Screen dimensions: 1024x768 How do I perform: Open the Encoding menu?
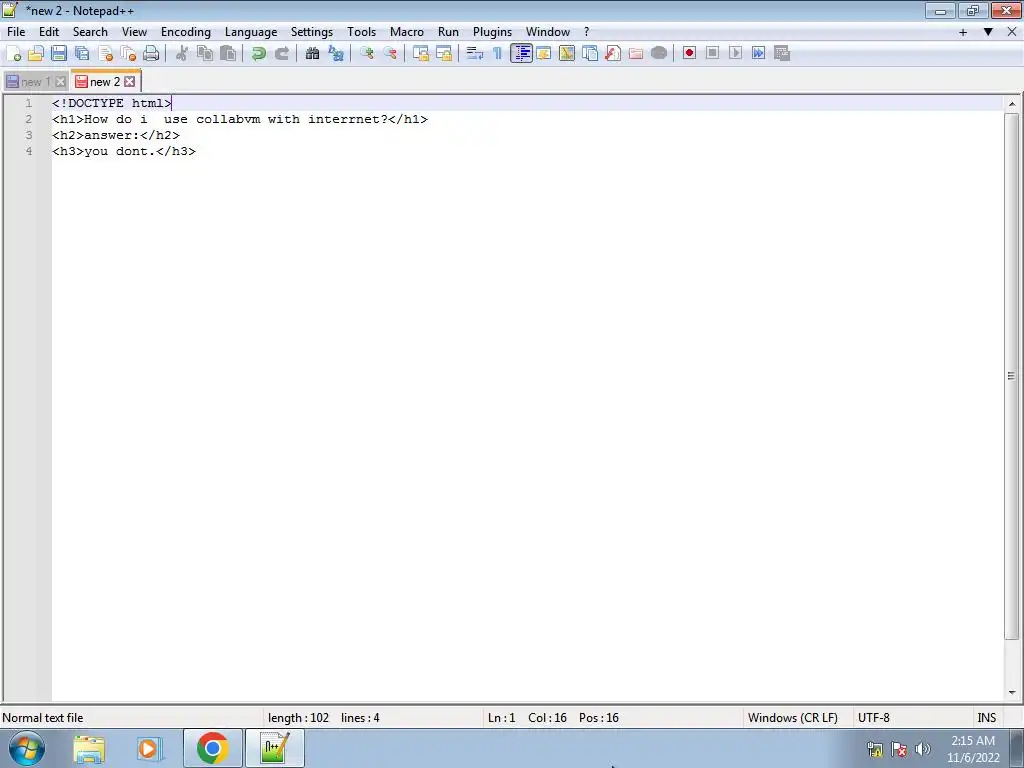click(x=186, y=32)
